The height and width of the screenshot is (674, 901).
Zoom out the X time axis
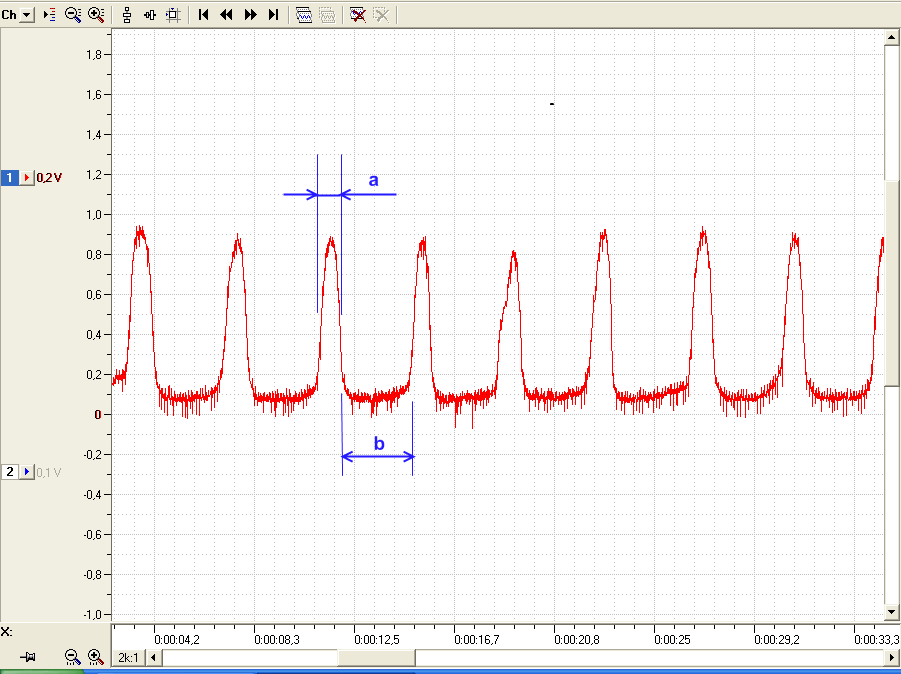(72, 657)
